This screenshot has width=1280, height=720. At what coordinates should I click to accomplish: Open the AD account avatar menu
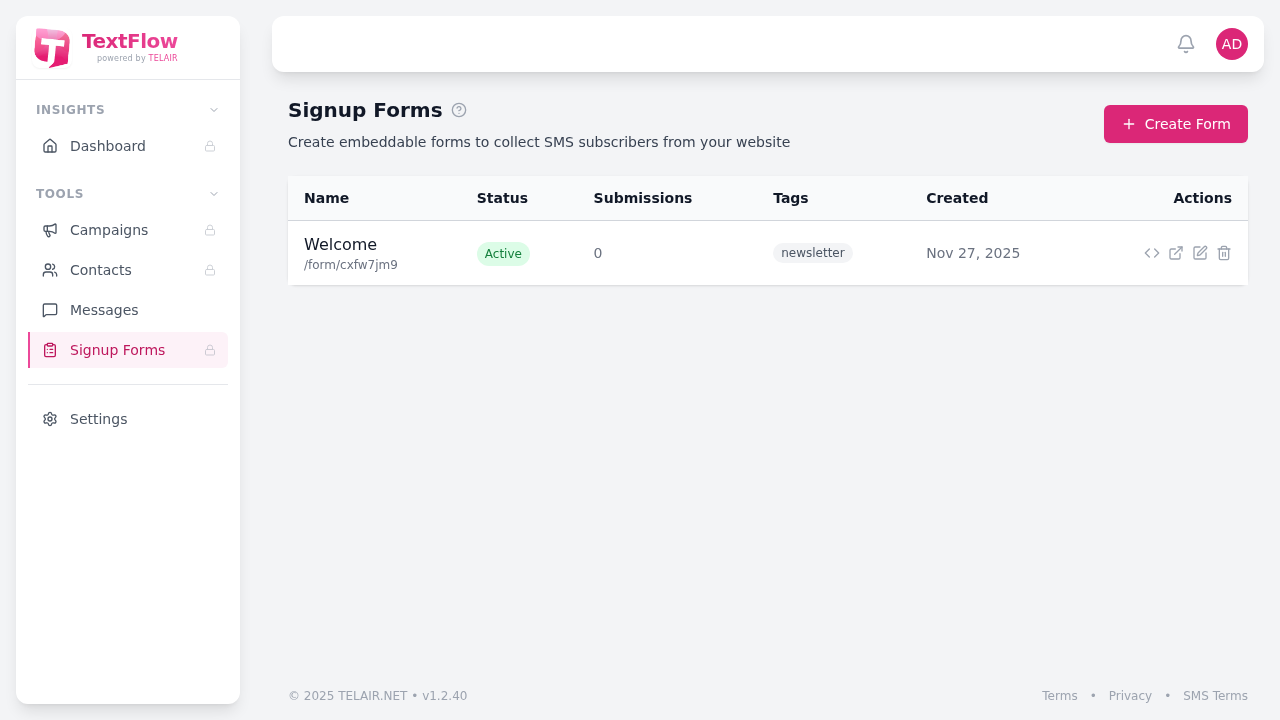pyautogui.click(x=1231, y=44)
